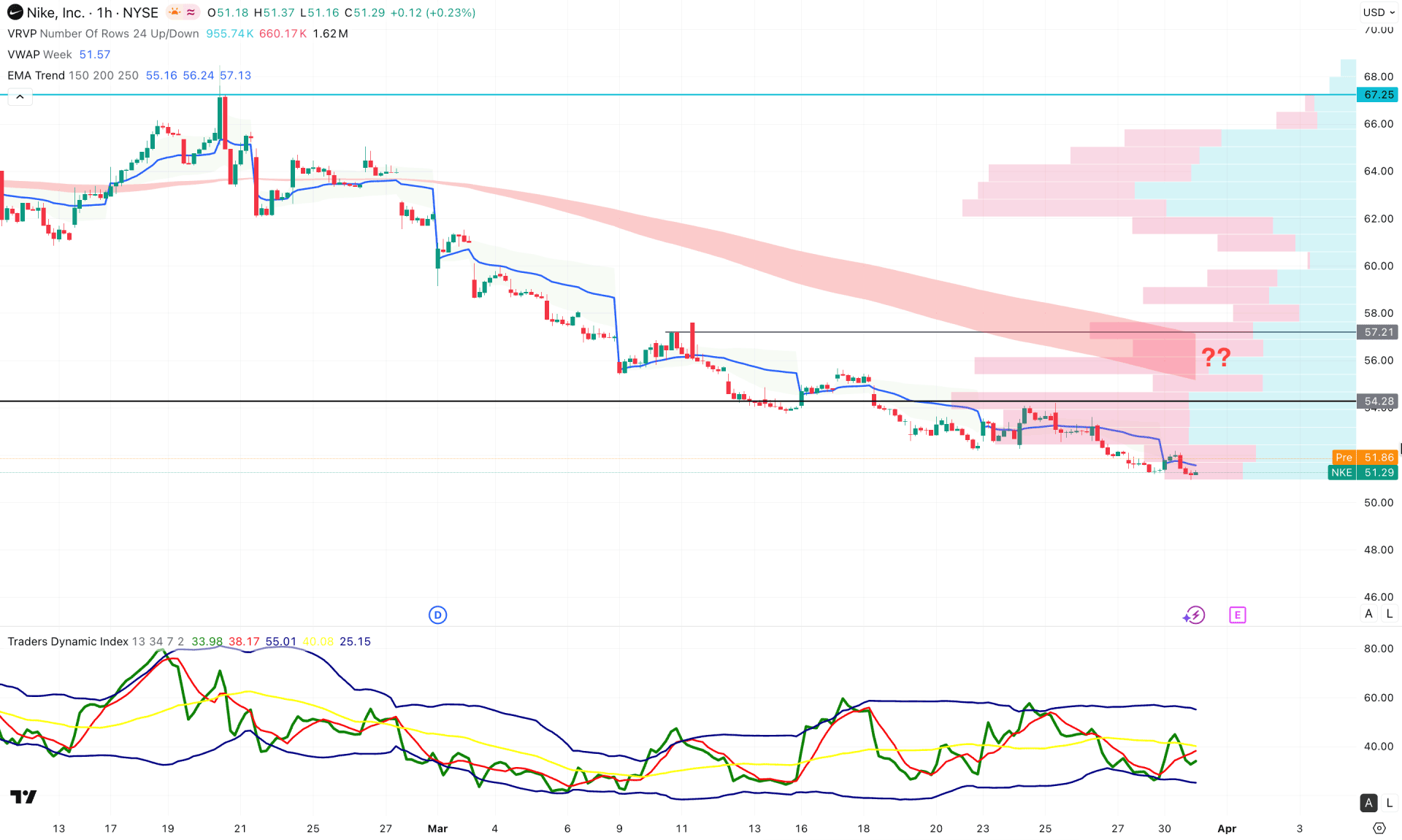Viewport: 1402px width, 840px height.
Task: Select the purple lightning quick-action icon on chart
Action: (1193, 615)
